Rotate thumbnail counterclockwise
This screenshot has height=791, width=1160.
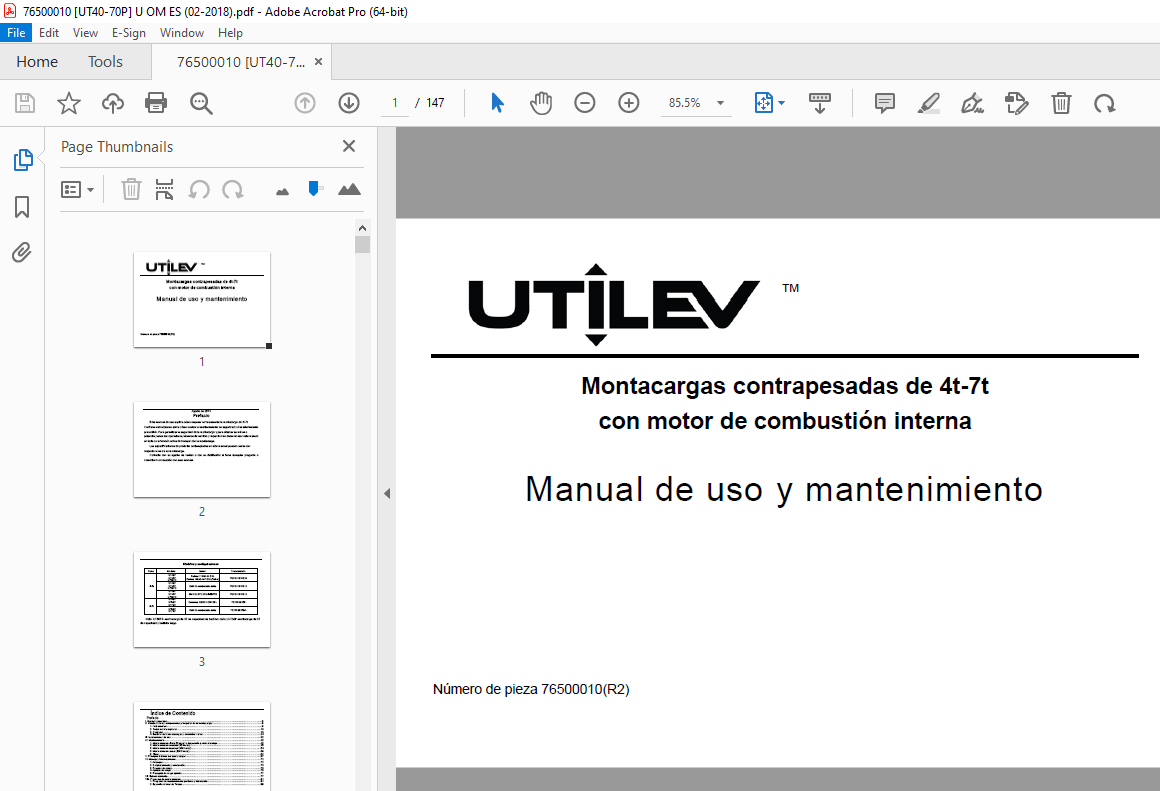199,189
